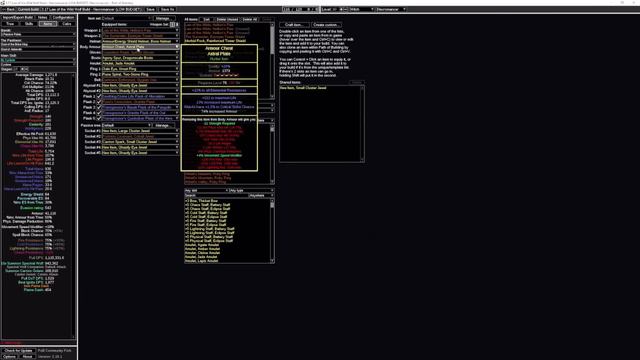The width and height of the screenshot is (640, 360).
Task: Open the Socket #1 jewel dropdown
Action: tap(140, 131)
